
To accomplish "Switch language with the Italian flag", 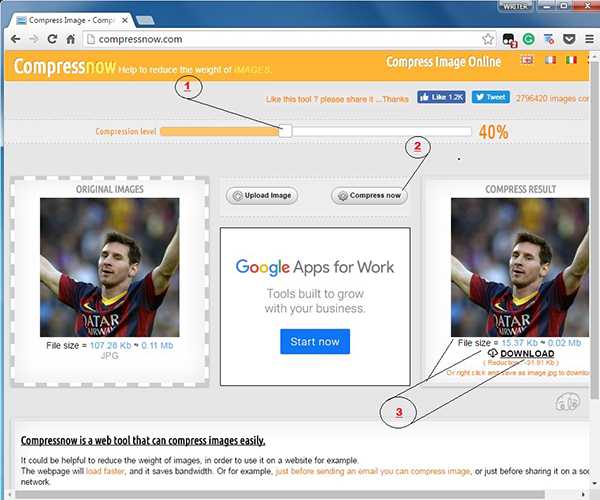I will pos(571,60).
